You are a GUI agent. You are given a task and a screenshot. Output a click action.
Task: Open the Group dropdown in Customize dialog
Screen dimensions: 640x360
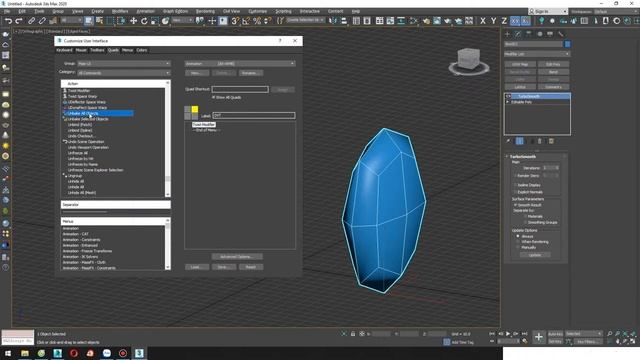(124, 64)
